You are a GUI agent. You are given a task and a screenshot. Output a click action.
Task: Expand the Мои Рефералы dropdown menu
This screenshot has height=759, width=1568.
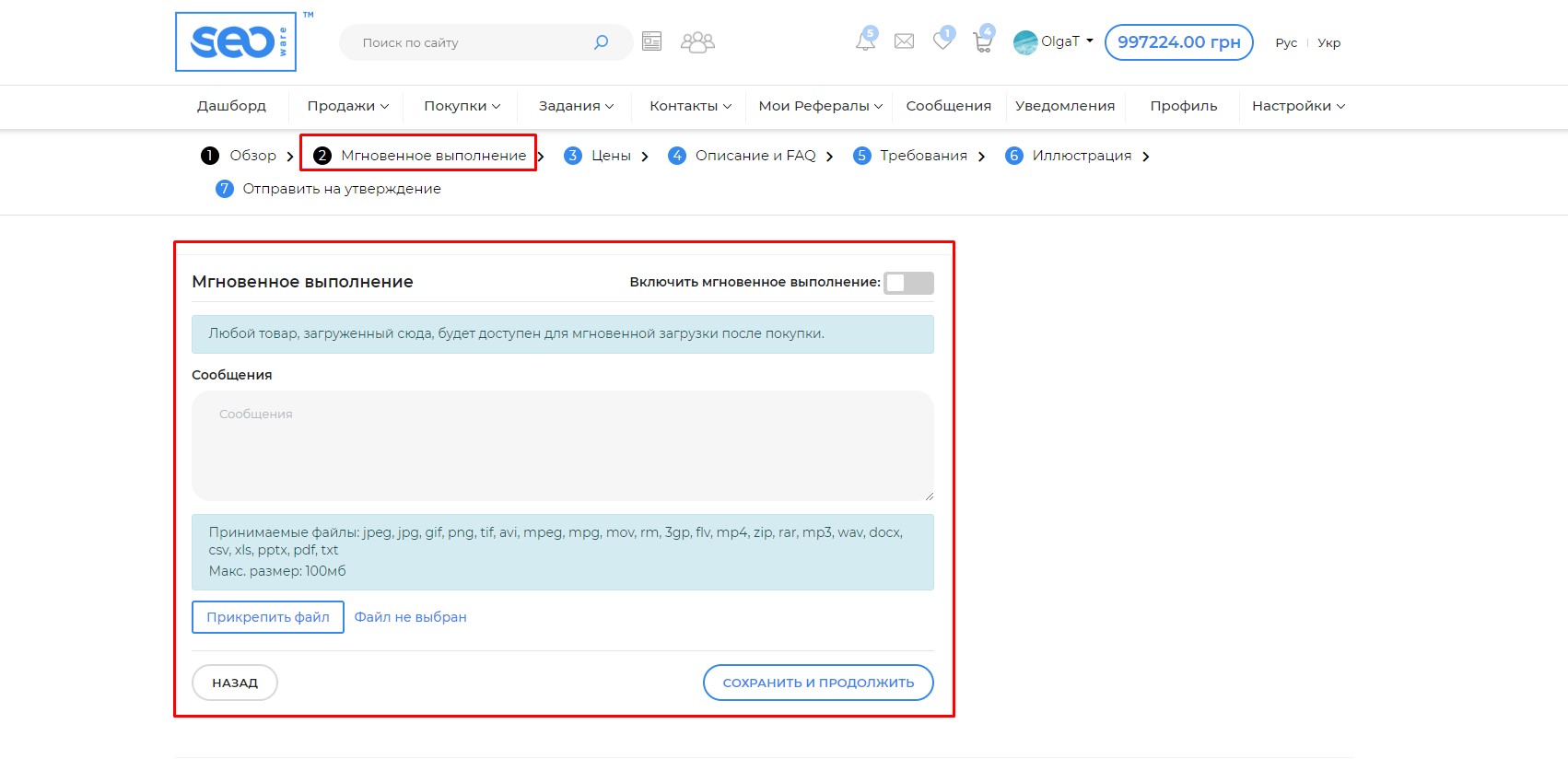820,106
